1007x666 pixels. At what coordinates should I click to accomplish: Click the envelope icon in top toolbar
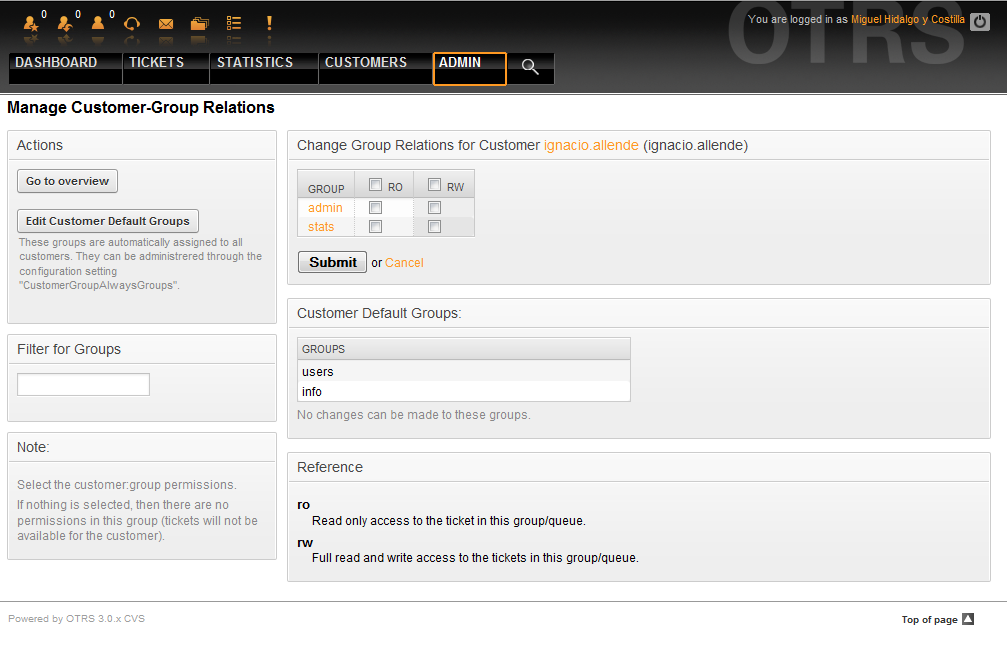pos(166,23)
